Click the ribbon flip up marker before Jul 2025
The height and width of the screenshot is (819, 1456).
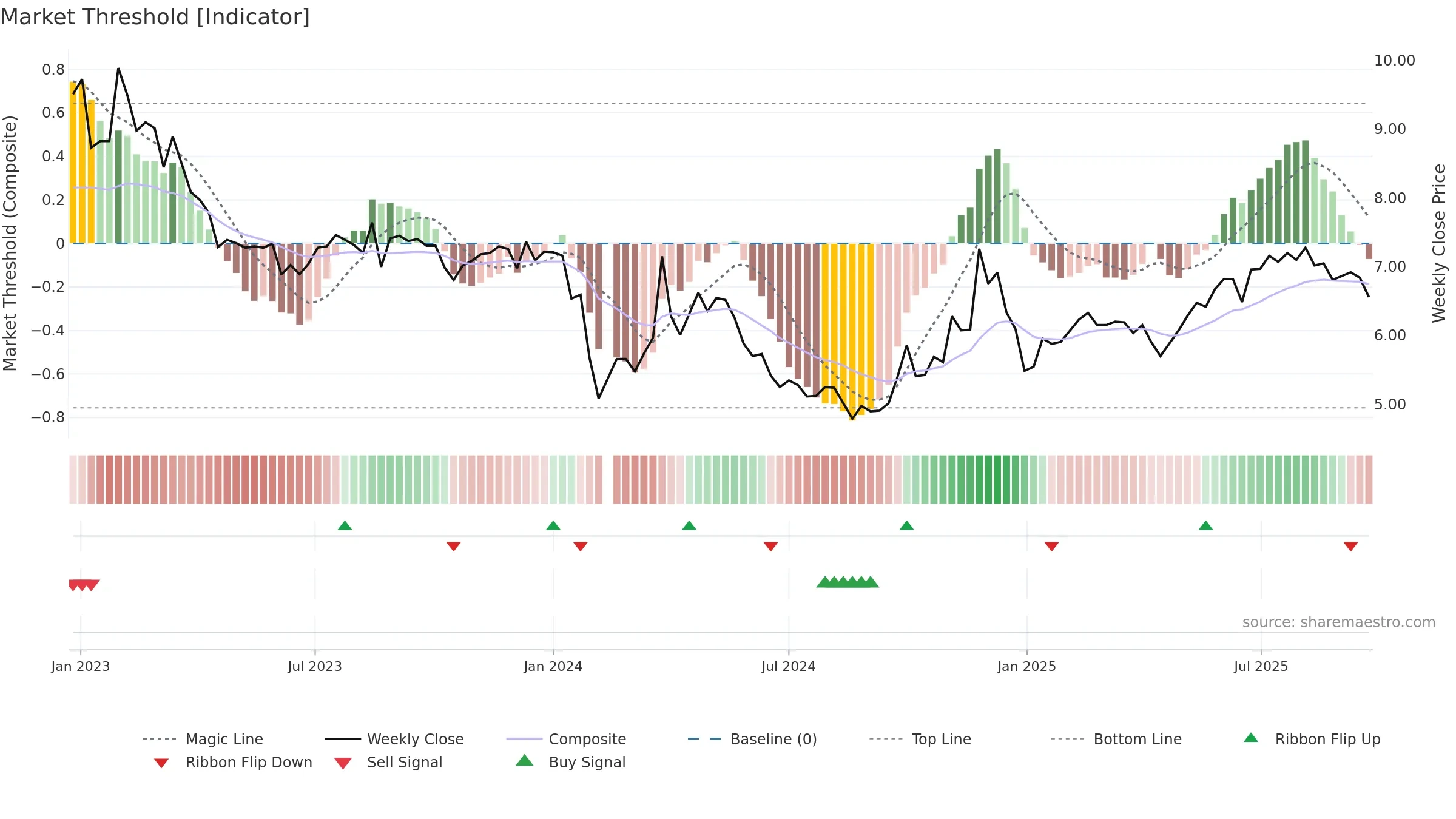[x=1205, y=525]
